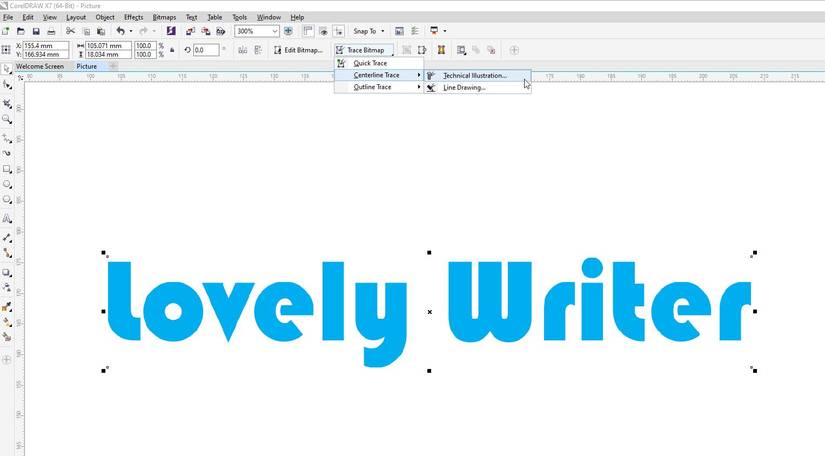
Task: Toggle Show Guidelines button
Action: (x=338, y=31)
